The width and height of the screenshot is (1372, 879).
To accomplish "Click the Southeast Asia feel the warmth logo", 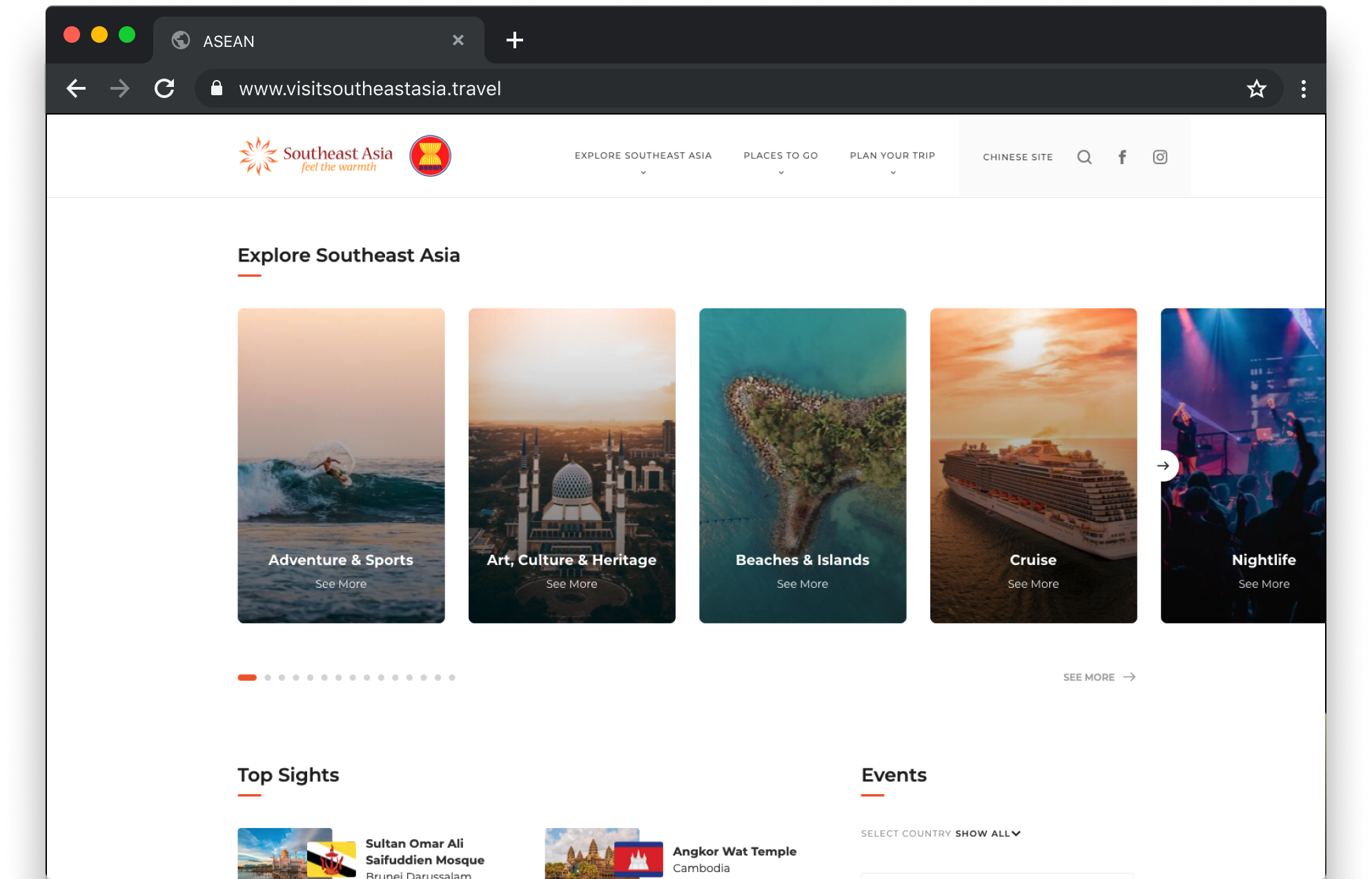I will coord(316,156).
